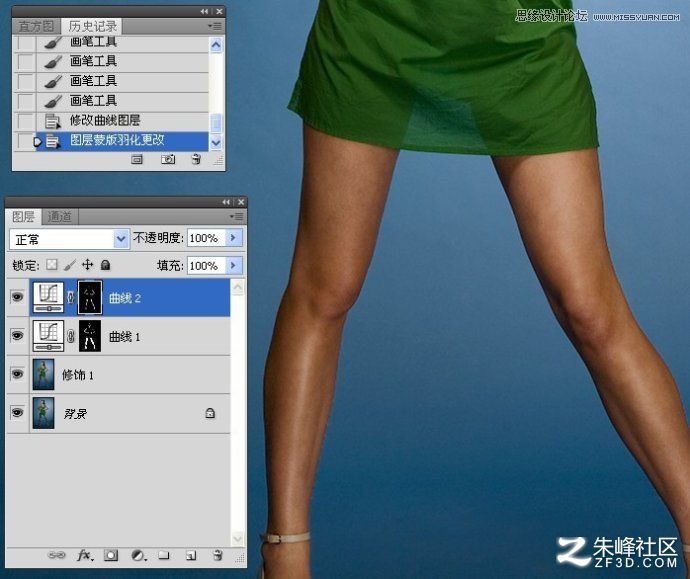Image resolution: width=690 pixels, height=579 pixels.
Task: Lock transparent pixels in Layers panel
Action: pyautogui.click(x=52, y=265)
